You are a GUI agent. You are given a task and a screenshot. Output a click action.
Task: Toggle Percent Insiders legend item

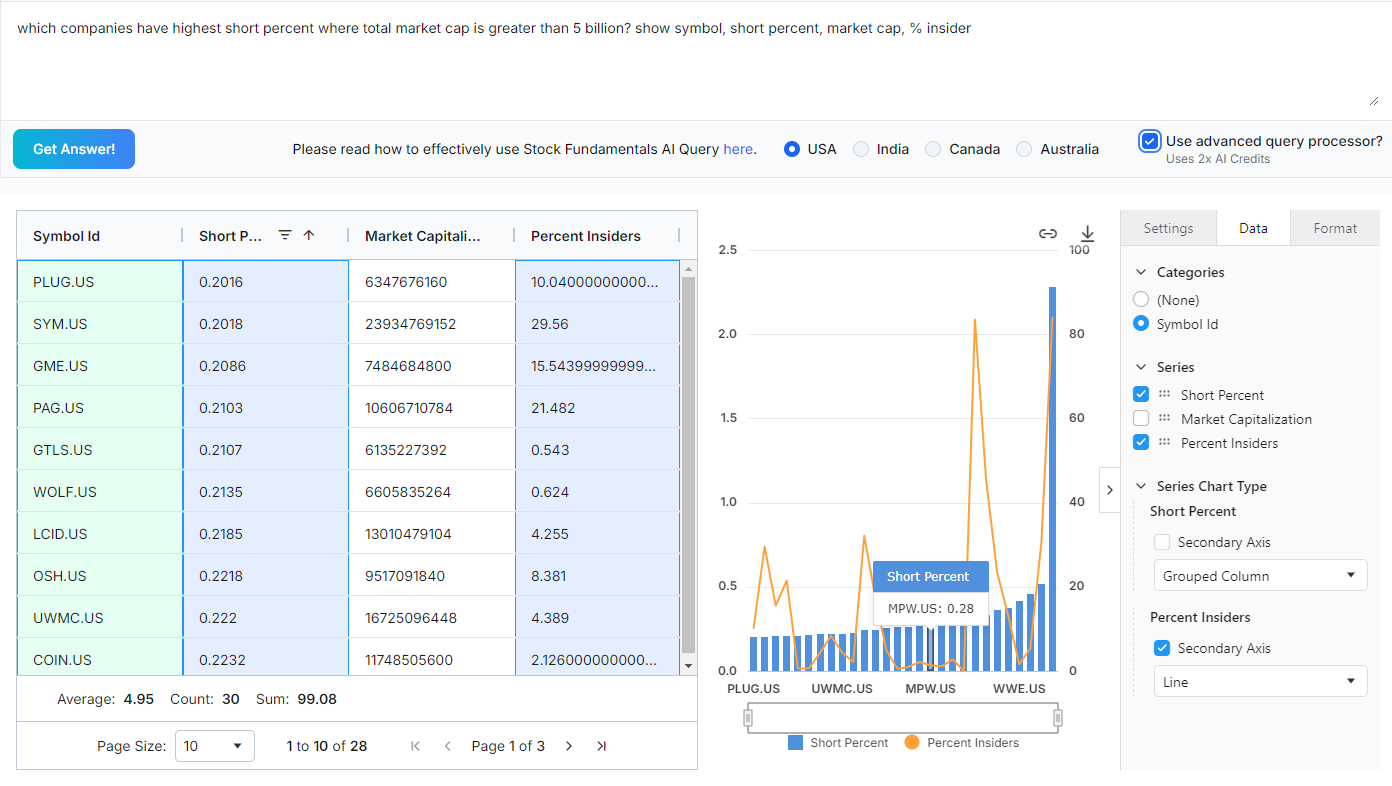click(962, 743)
